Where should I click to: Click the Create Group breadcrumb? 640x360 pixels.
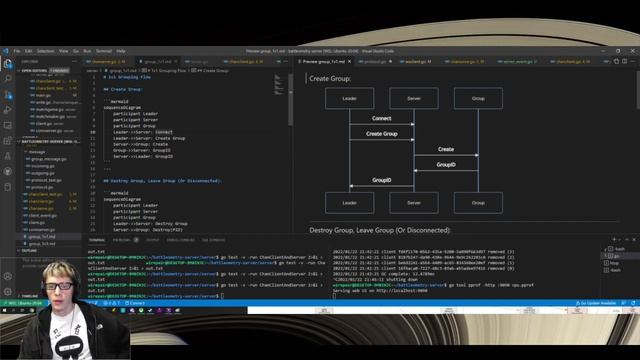[x=211, y=71]
